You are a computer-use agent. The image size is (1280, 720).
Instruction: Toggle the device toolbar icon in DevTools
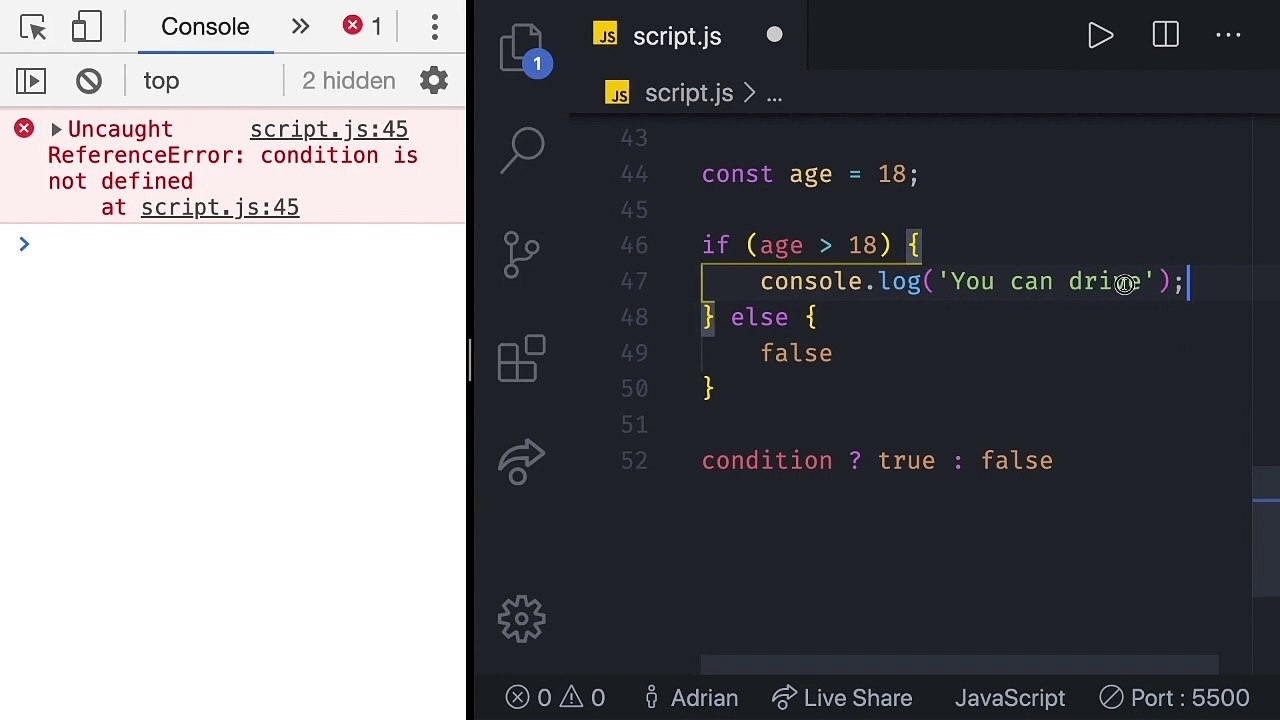[86, 27]
